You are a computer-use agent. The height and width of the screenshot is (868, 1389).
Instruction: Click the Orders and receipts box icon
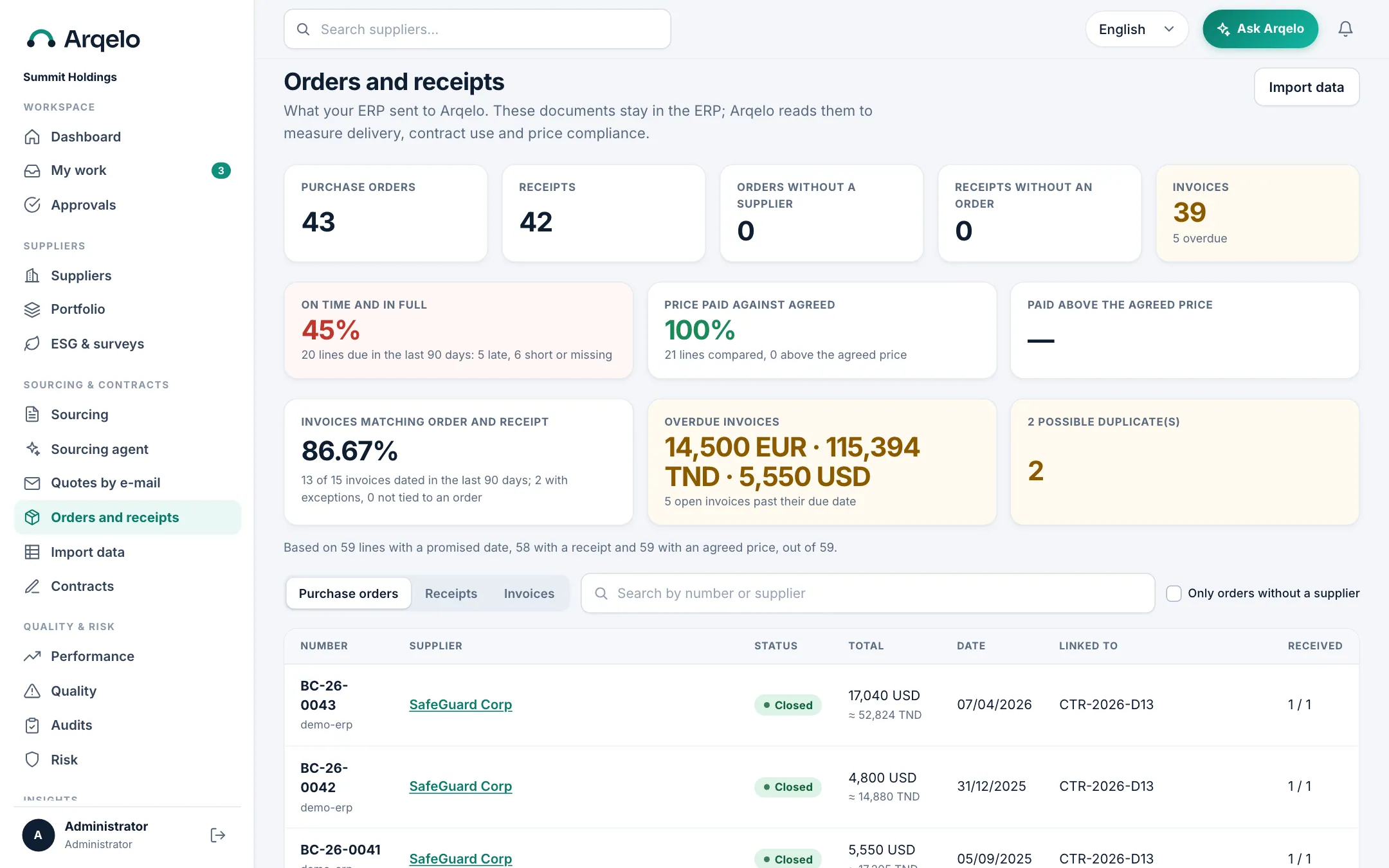pos(32,518)
